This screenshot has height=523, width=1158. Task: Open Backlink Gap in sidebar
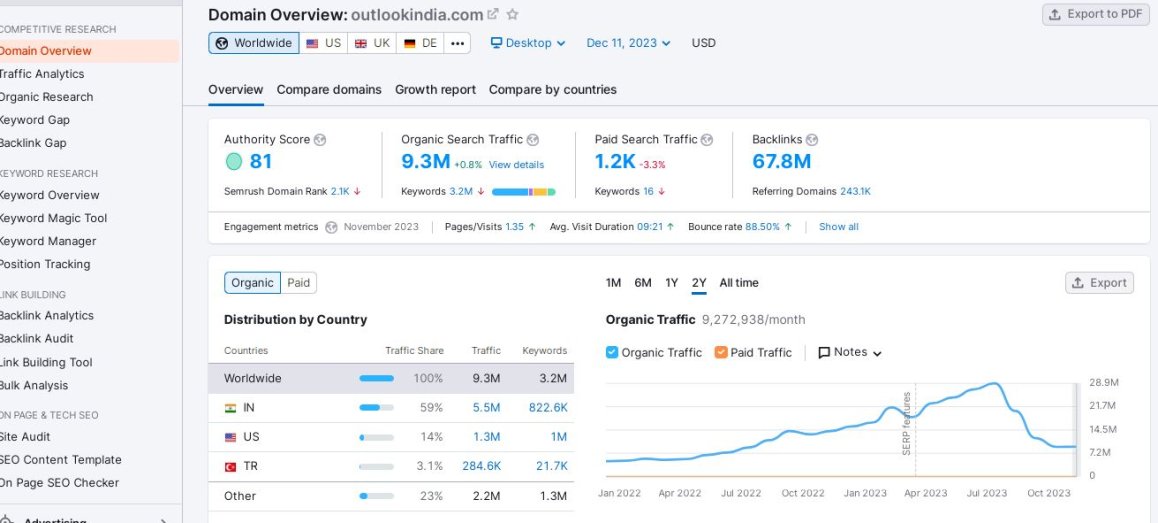pos(33,143)
